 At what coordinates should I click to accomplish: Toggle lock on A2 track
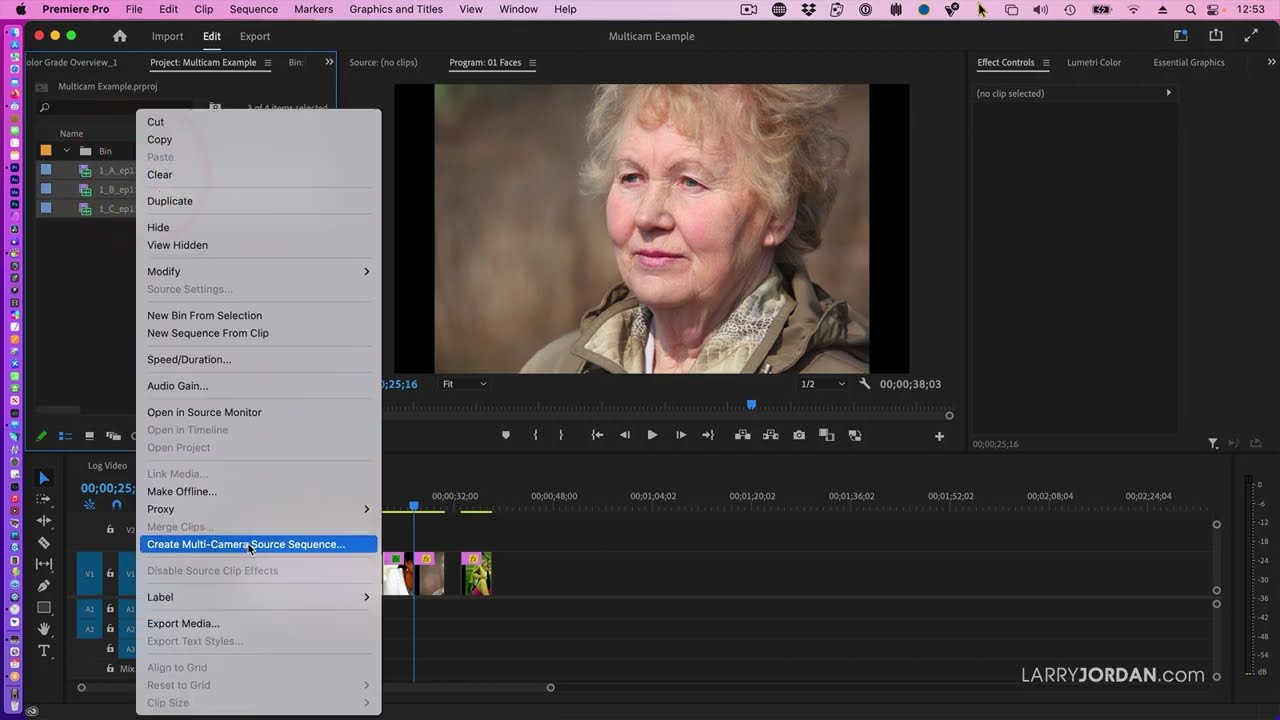[x=110, y=629]
